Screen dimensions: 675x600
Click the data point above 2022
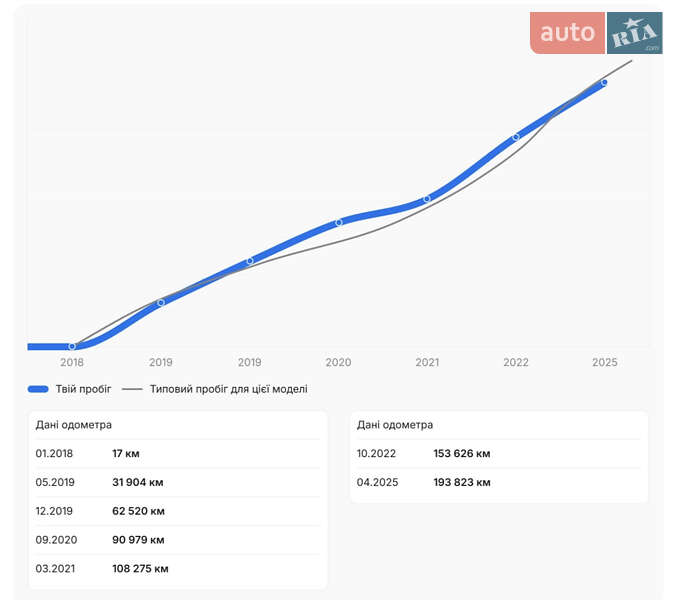pos(516,137)
